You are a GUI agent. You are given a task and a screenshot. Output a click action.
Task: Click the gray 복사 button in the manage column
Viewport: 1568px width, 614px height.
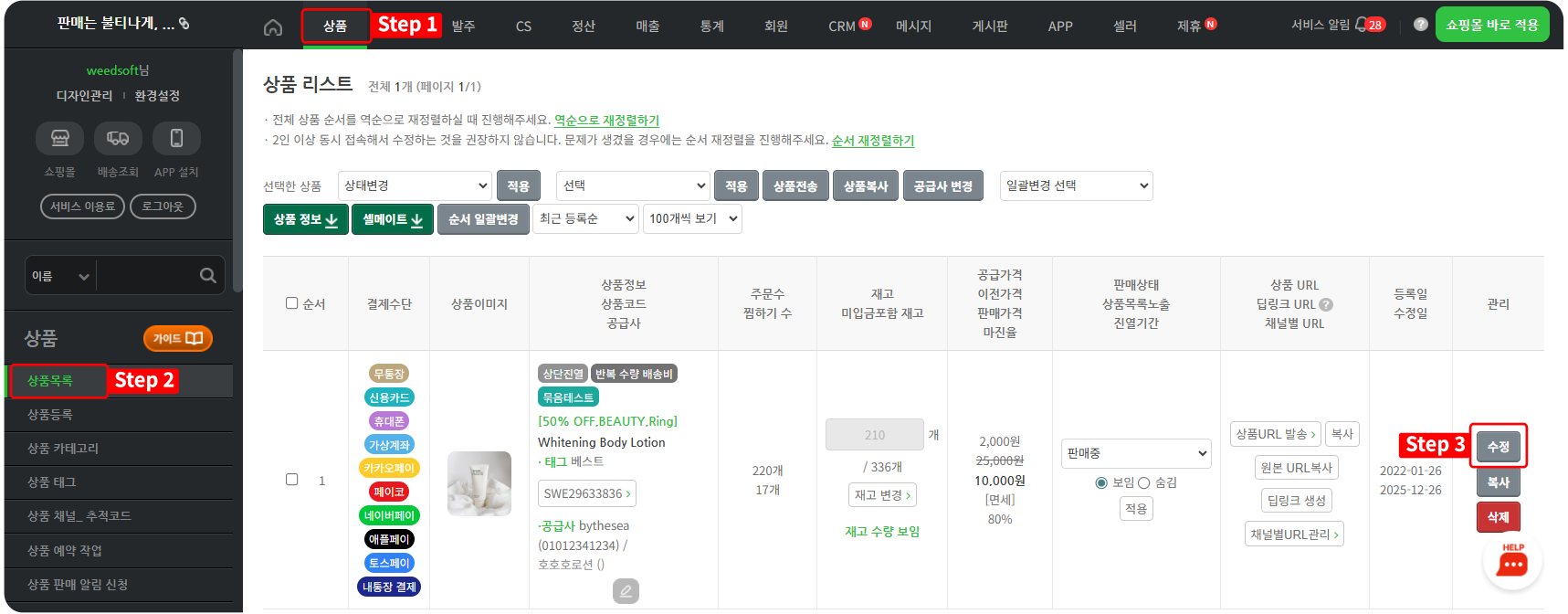click(x=1499, y=482)
